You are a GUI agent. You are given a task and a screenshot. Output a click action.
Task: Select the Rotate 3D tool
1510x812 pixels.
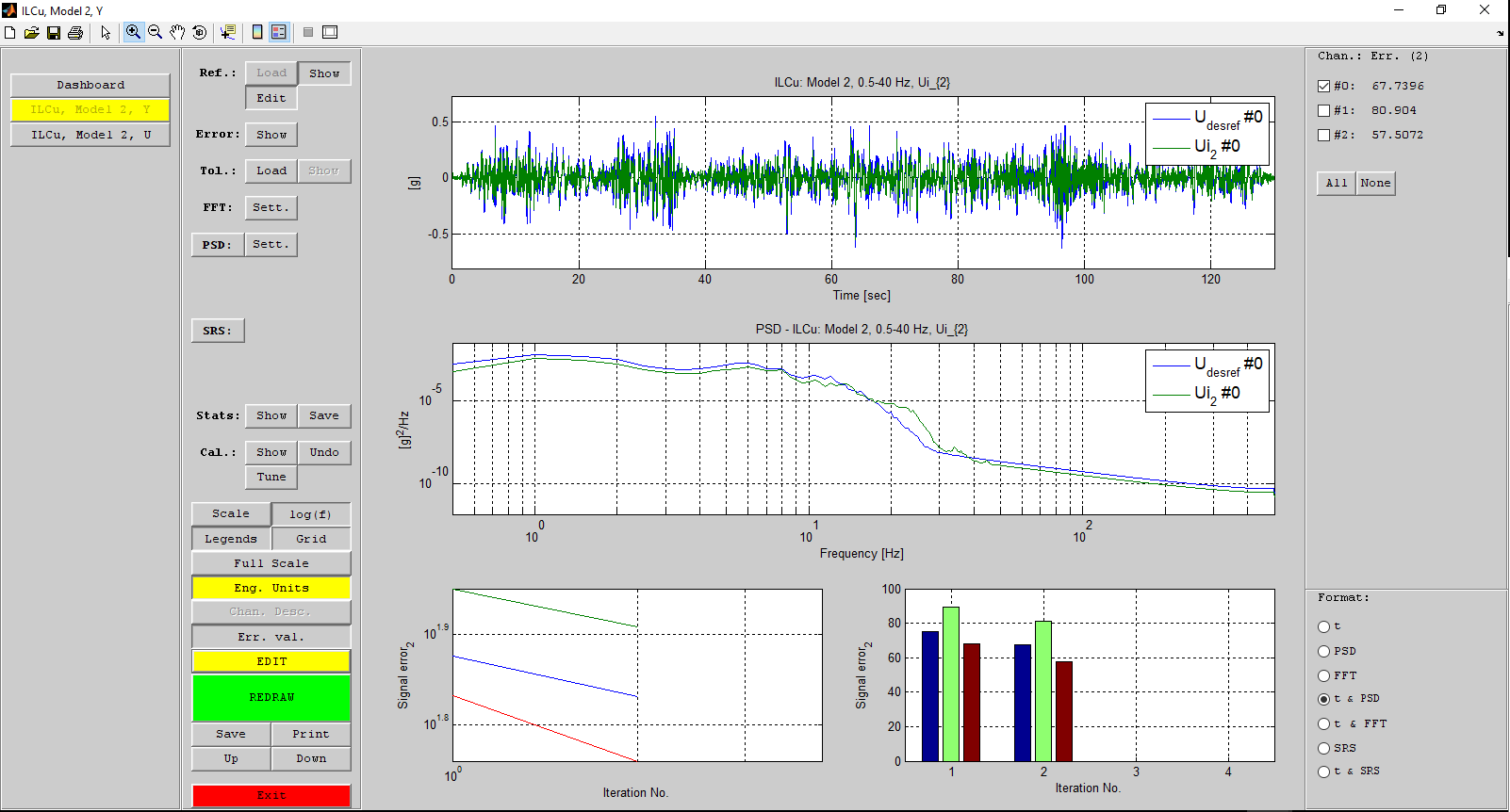click(199, 33)
